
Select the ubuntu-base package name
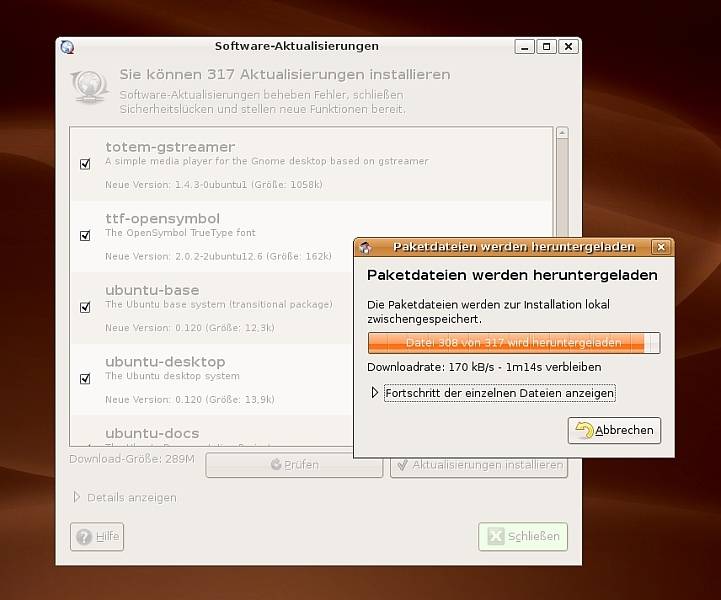coord(152,290)
